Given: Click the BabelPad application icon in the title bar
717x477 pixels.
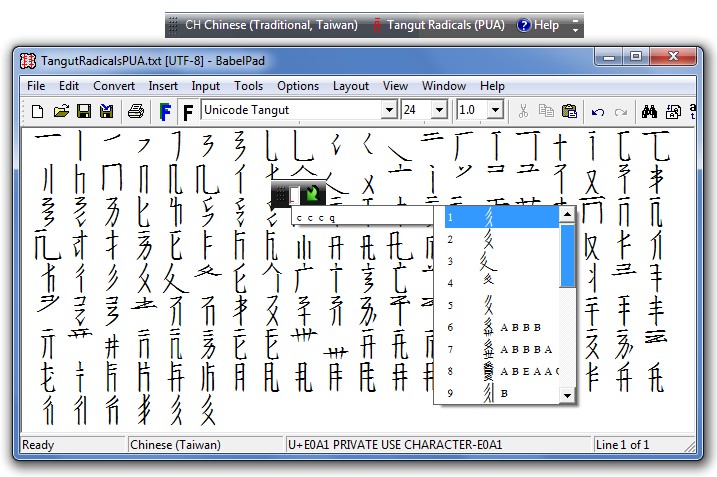Looking at the screenshot, I should [27, 61].
